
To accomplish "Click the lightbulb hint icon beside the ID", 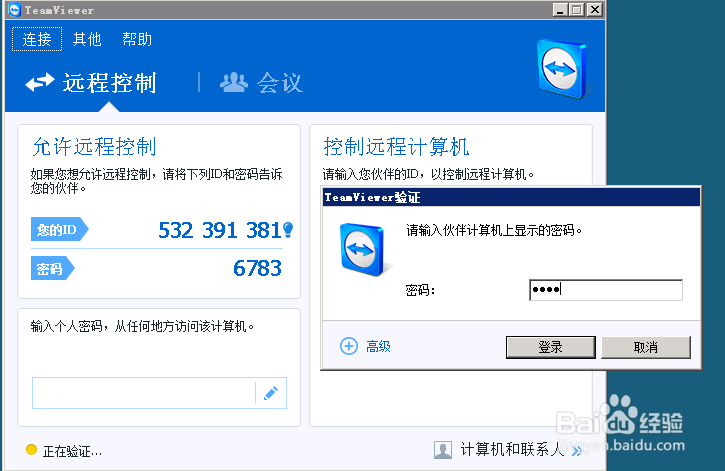I will click(288, 229).
